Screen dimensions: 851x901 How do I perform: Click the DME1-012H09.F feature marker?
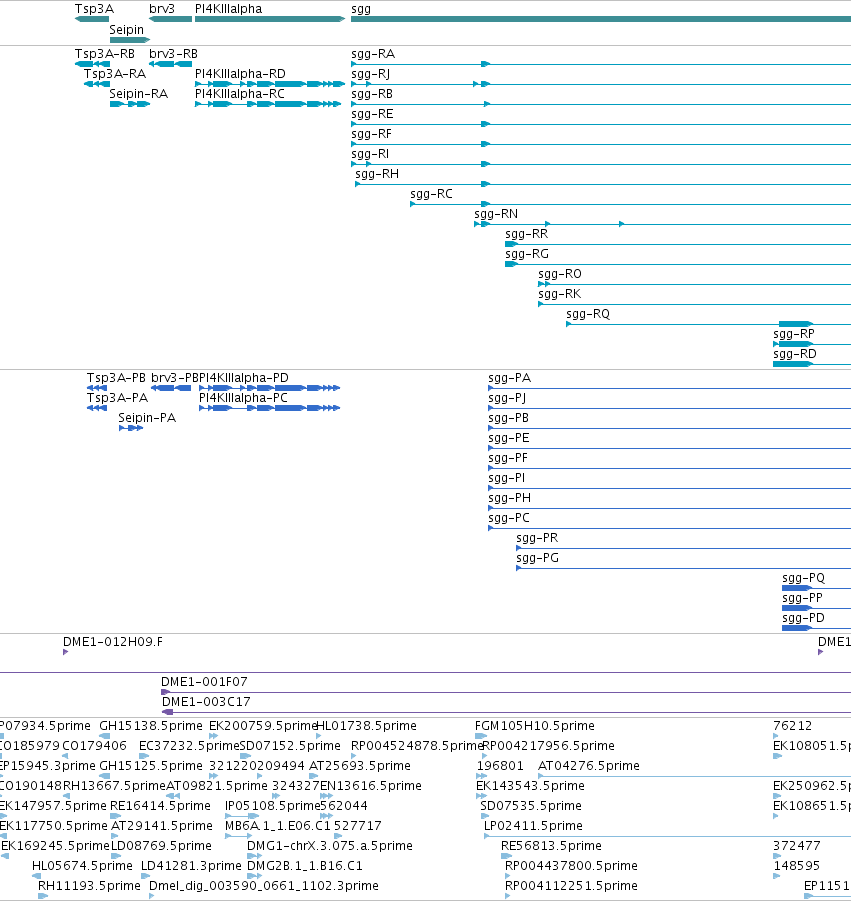click(66, 652)
